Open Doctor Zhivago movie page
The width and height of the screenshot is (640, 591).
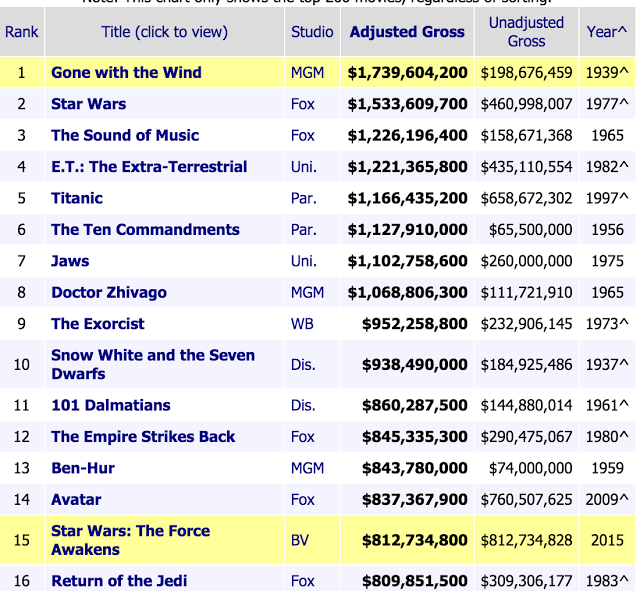(109, 293)
